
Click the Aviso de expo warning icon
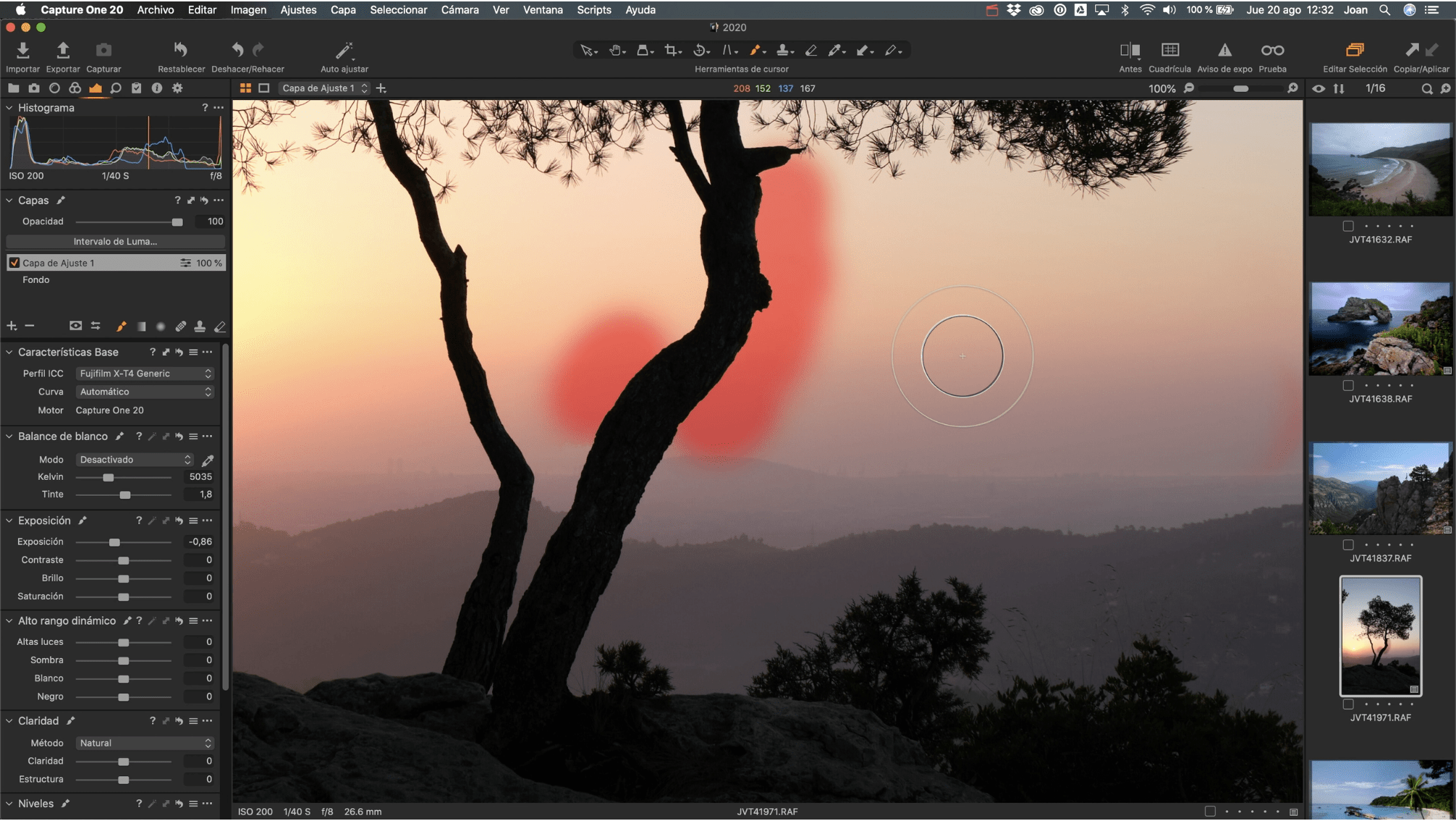[1224, 50]
